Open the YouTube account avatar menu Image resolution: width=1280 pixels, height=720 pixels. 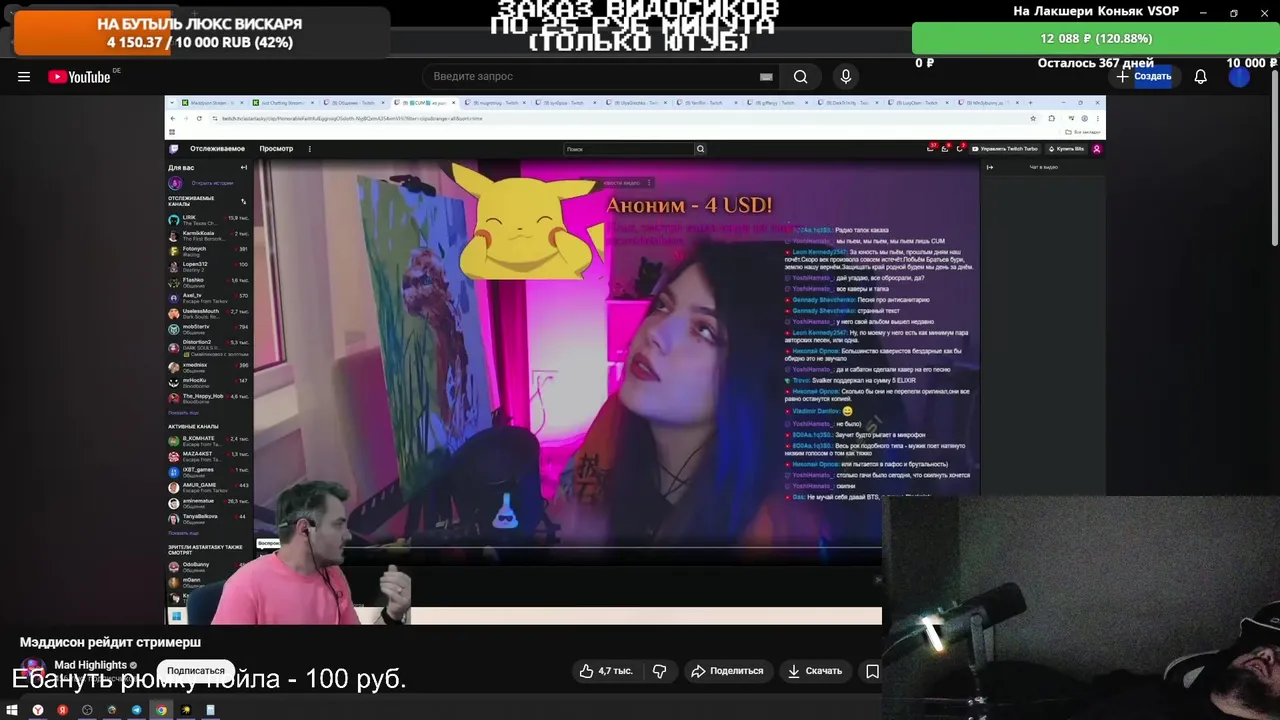pyautogui.click(x=1240, y=77)
